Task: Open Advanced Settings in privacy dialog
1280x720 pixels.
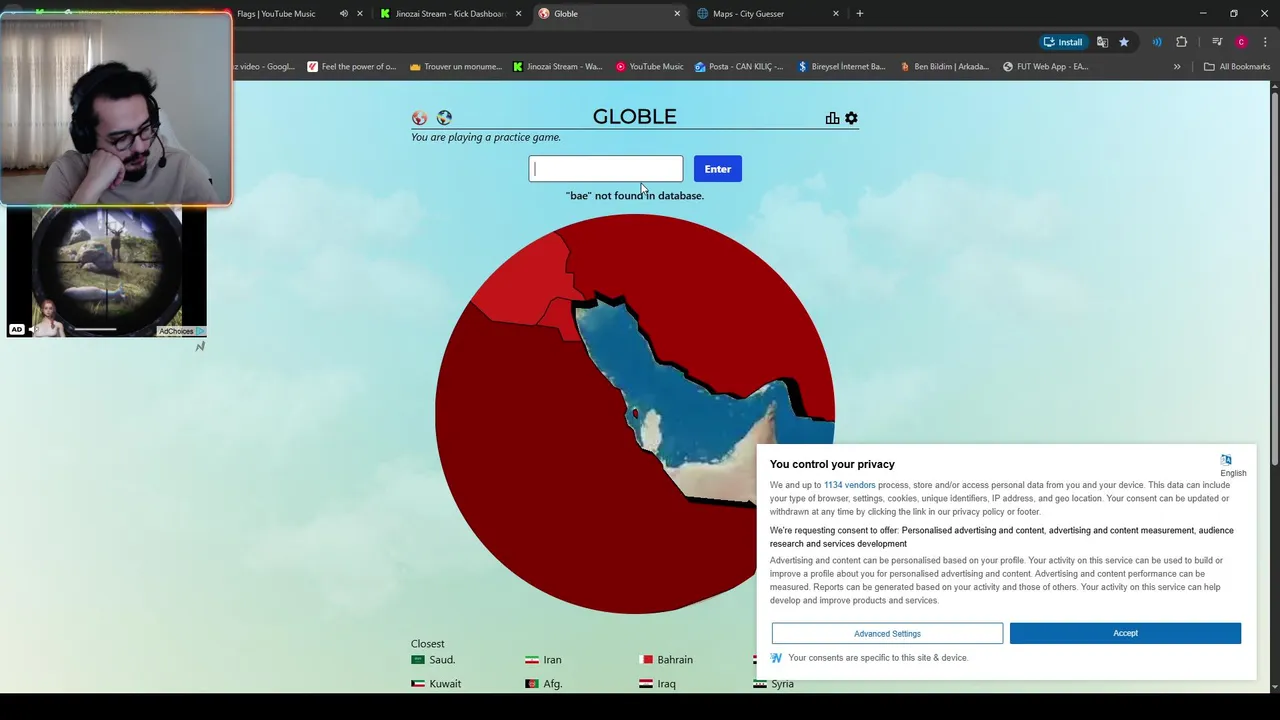Action: click(x=887, y=633)
